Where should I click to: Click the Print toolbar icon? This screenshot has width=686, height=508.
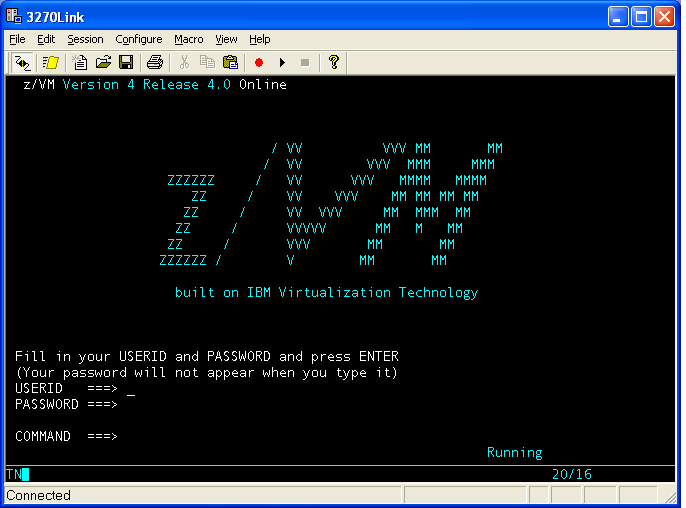click(154, 63)
